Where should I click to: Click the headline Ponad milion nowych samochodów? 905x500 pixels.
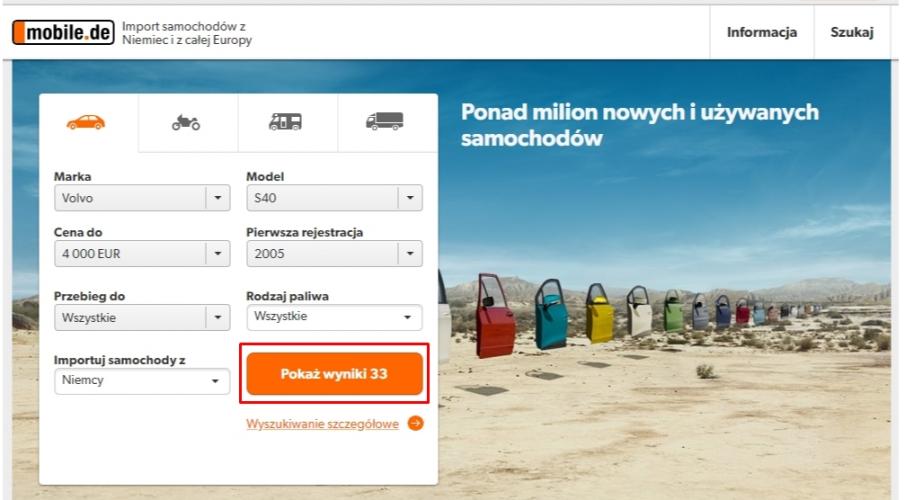pos(640,125)
